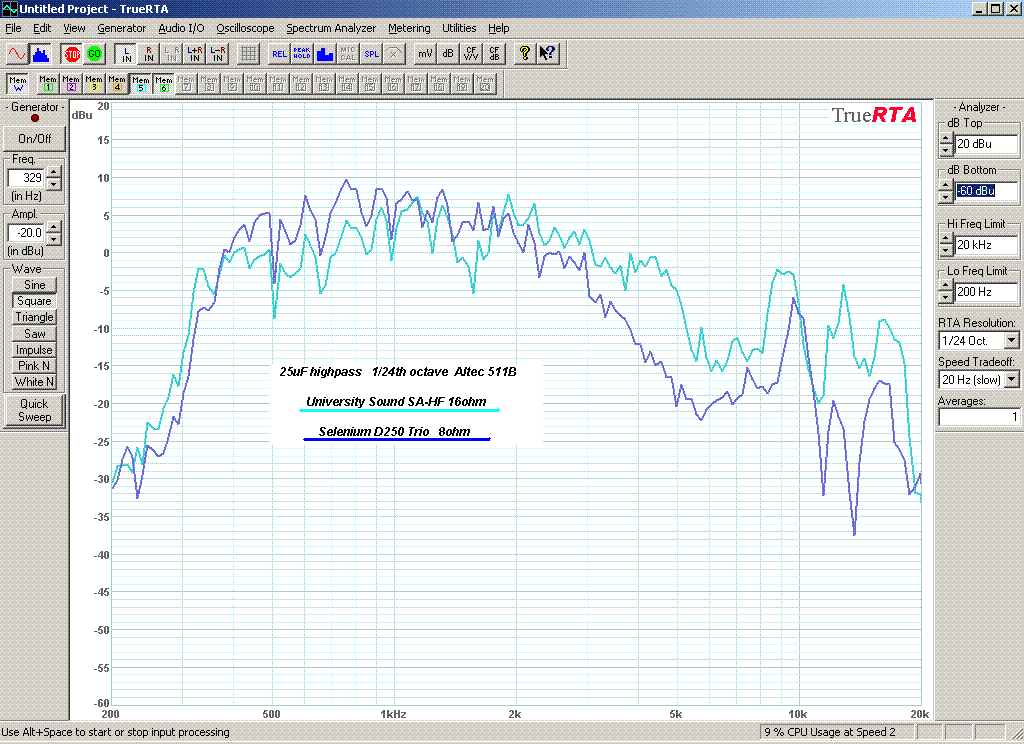Viewport: 1024px width, 744px height.
Task: Toggle Mem 4 memory trace
Action: pyautogui.click(x=117, y=84)
